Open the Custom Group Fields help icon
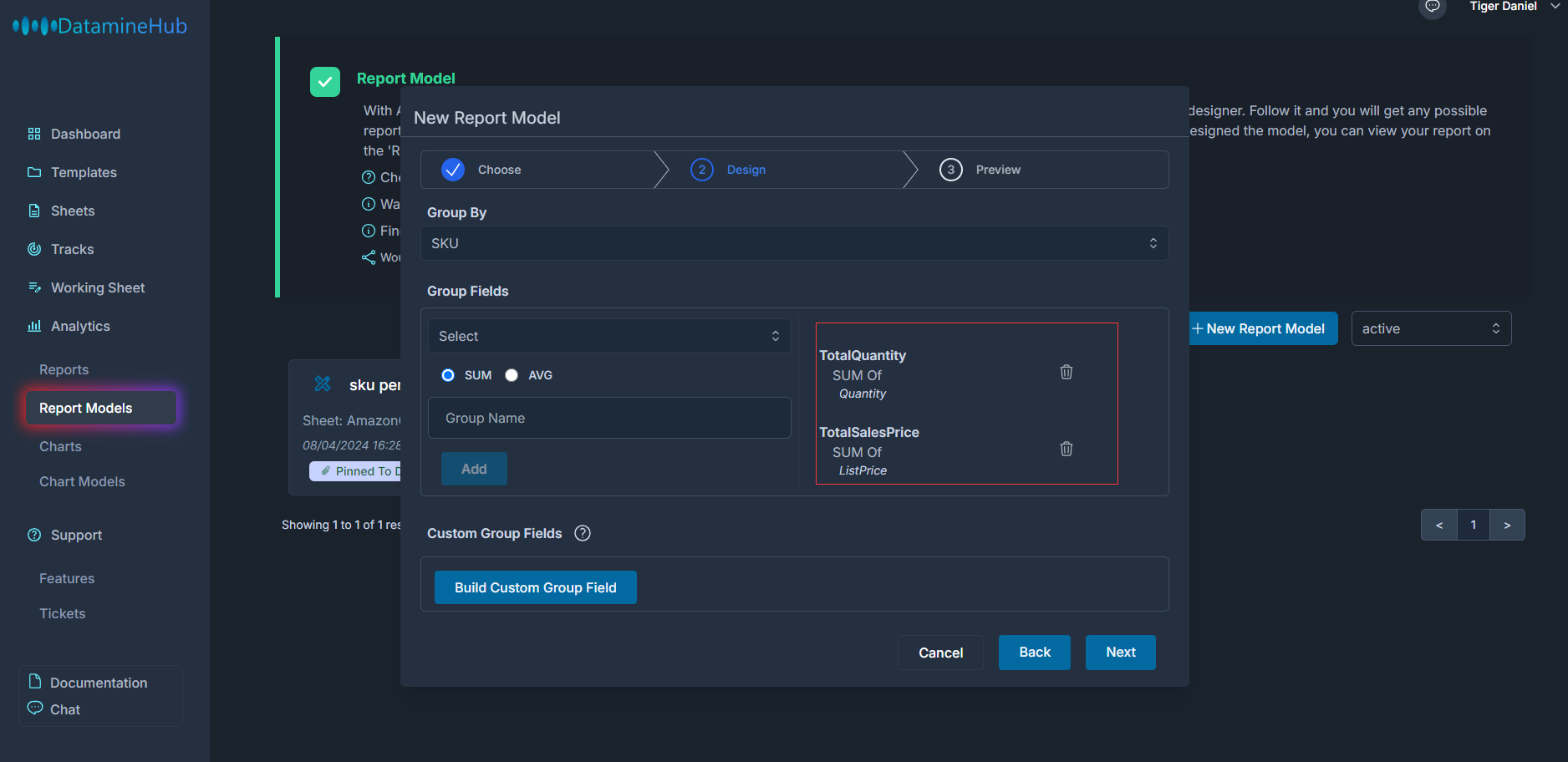The height and width of the screenshot is (762, 1568). pyautogui.click(x=583, y=533)
